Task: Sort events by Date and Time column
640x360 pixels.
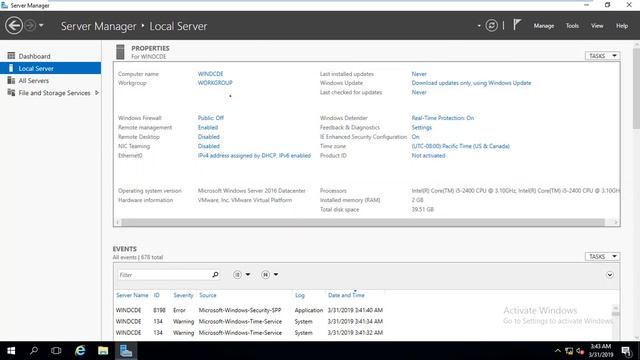Action: [x=346, y=295]
